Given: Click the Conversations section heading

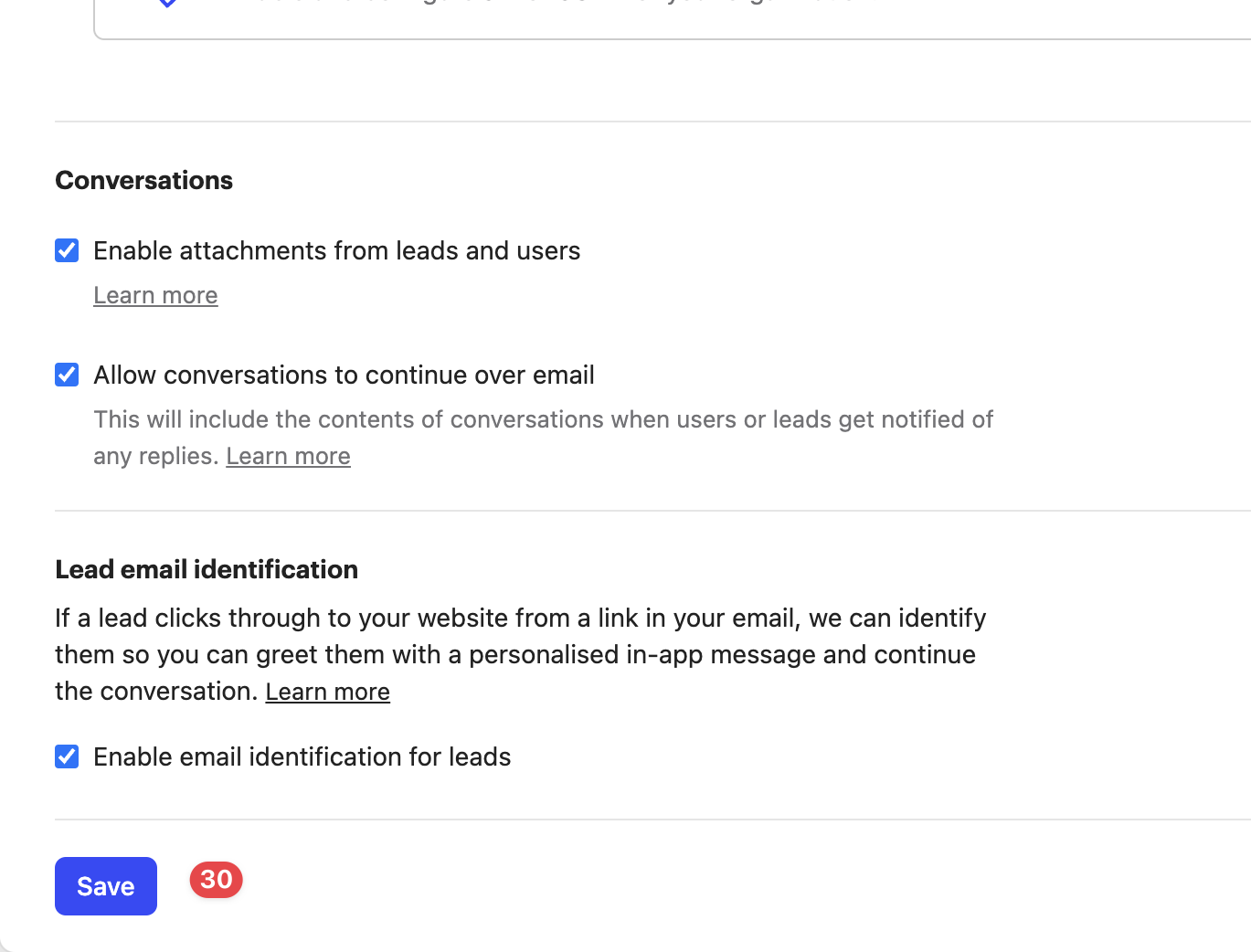Looking at the screenshot, I should pos(143,180).
